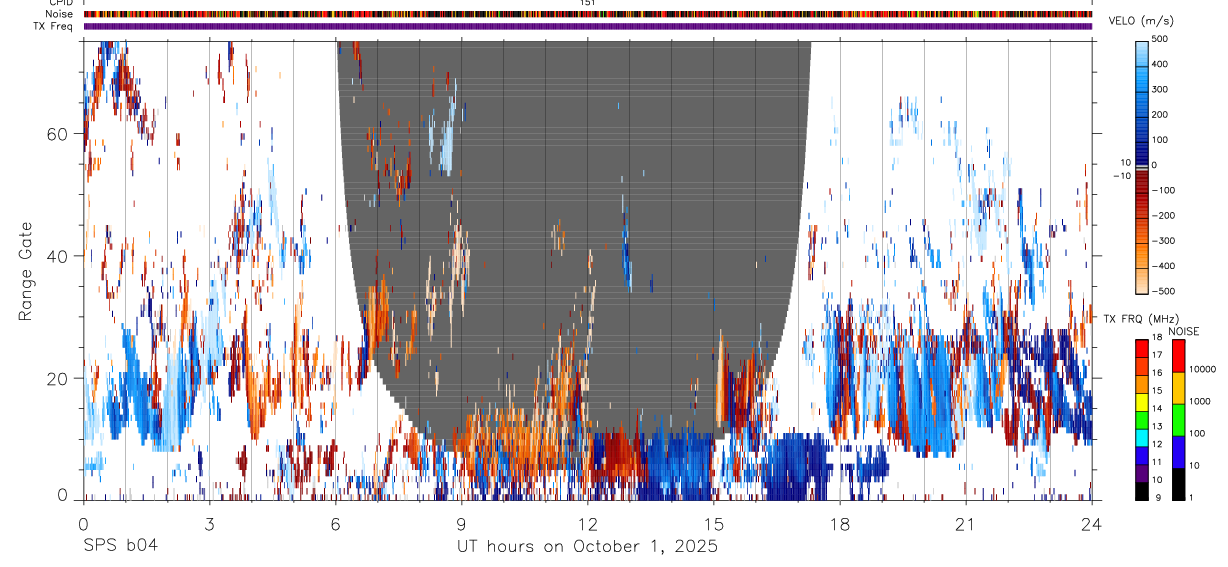This screenshot has width=1228, height=567.
Task: Click 'UT hours on October 1, 2025' title
Action: coord(587,547)
